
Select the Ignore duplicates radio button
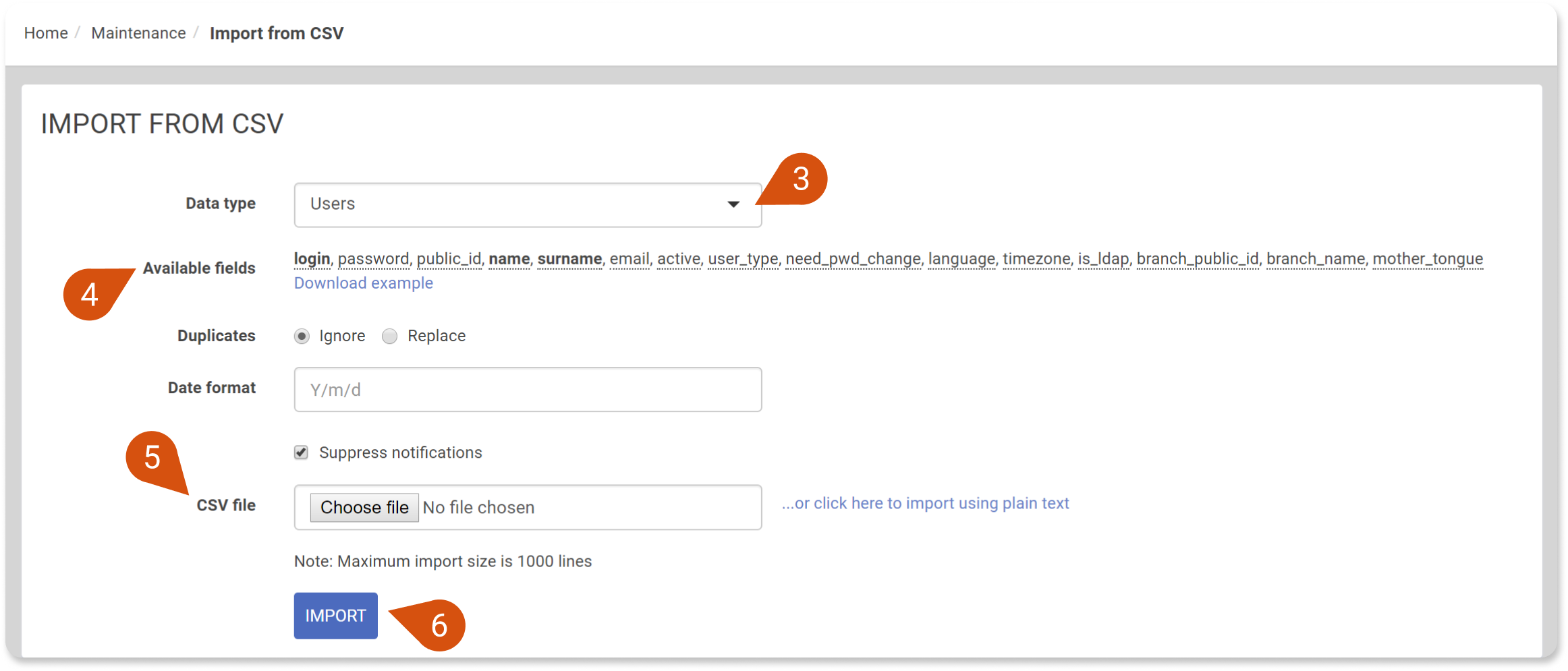pos(302,336)
